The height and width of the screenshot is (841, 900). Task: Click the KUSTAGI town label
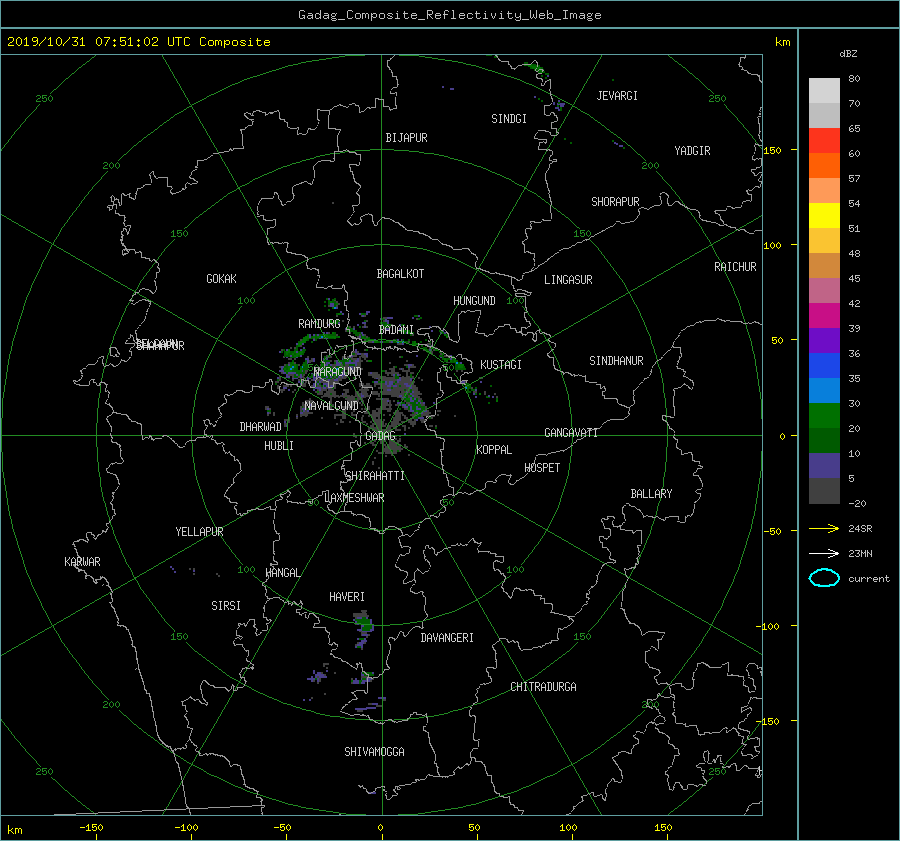501,365
